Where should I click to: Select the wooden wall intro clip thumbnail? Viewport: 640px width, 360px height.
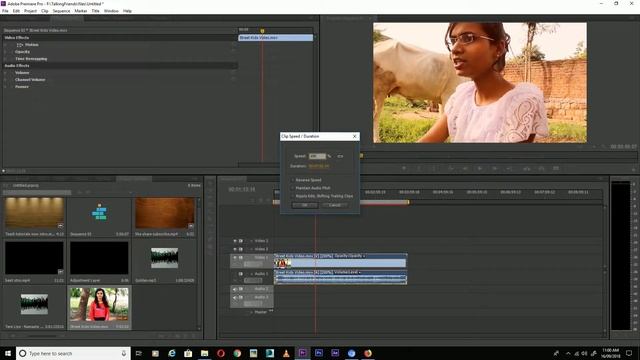34,213
